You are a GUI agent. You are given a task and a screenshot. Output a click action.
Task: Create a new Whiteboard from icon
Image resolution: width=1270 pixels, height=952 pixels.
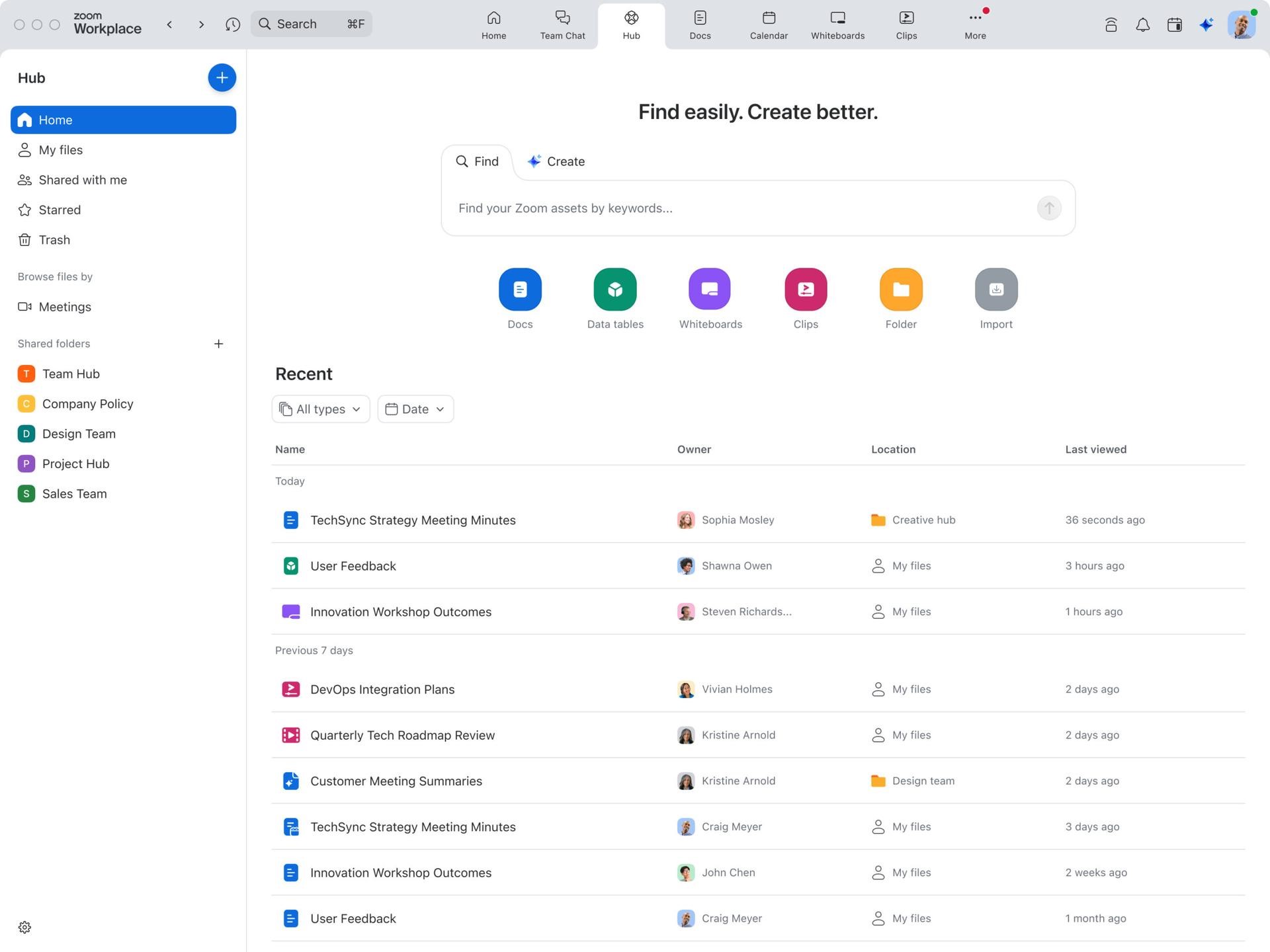point(710,289)
